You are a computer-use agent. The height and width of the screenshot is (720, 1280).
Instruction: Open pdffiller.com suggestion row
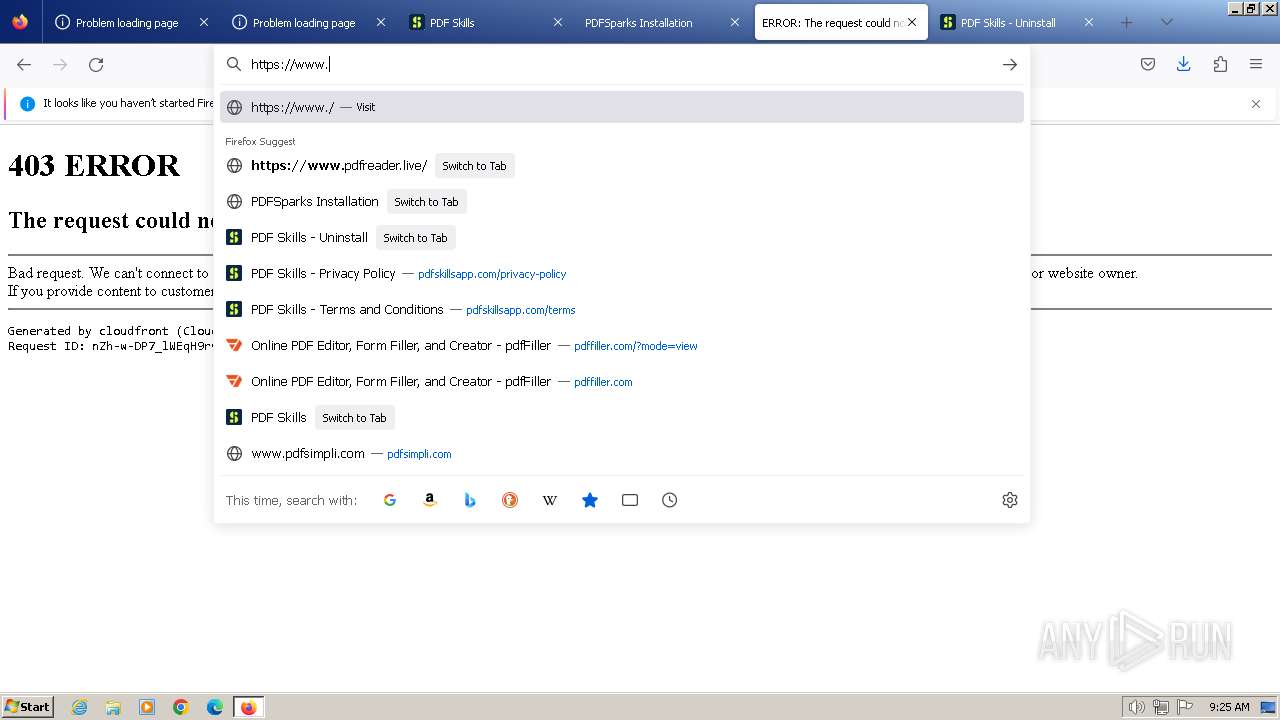[x=622, y=382]
